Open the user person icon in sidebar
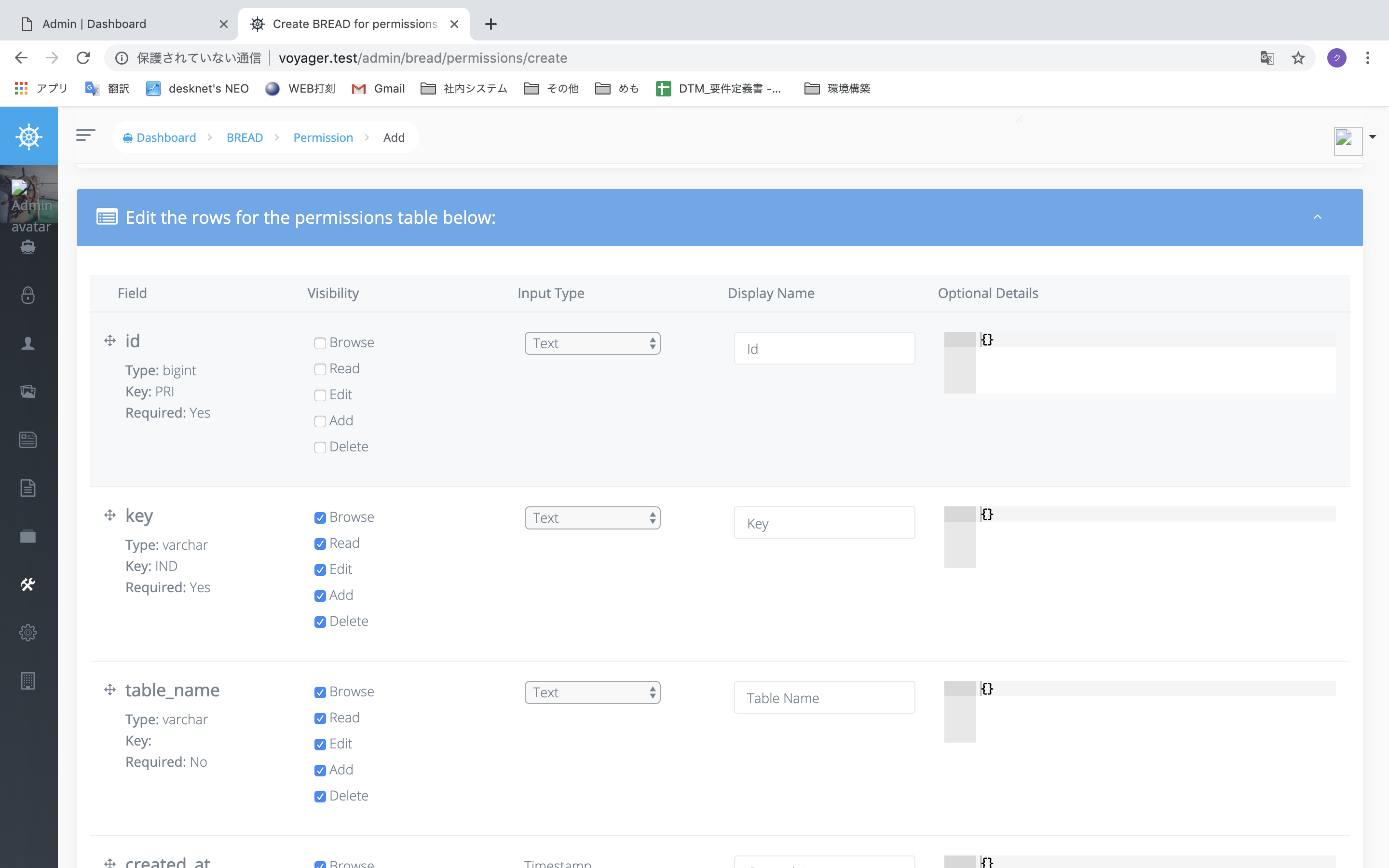The image size is (1389, 868). tap(27, 343)
